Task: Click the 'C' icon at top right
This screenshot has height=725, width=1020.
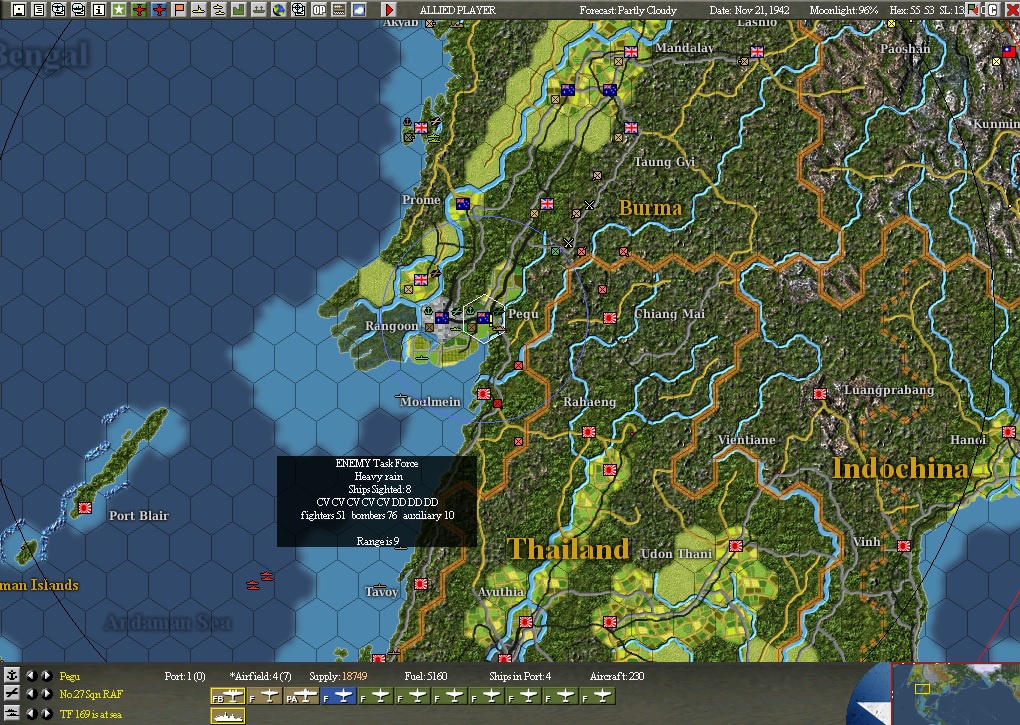Action: (993, 9)
